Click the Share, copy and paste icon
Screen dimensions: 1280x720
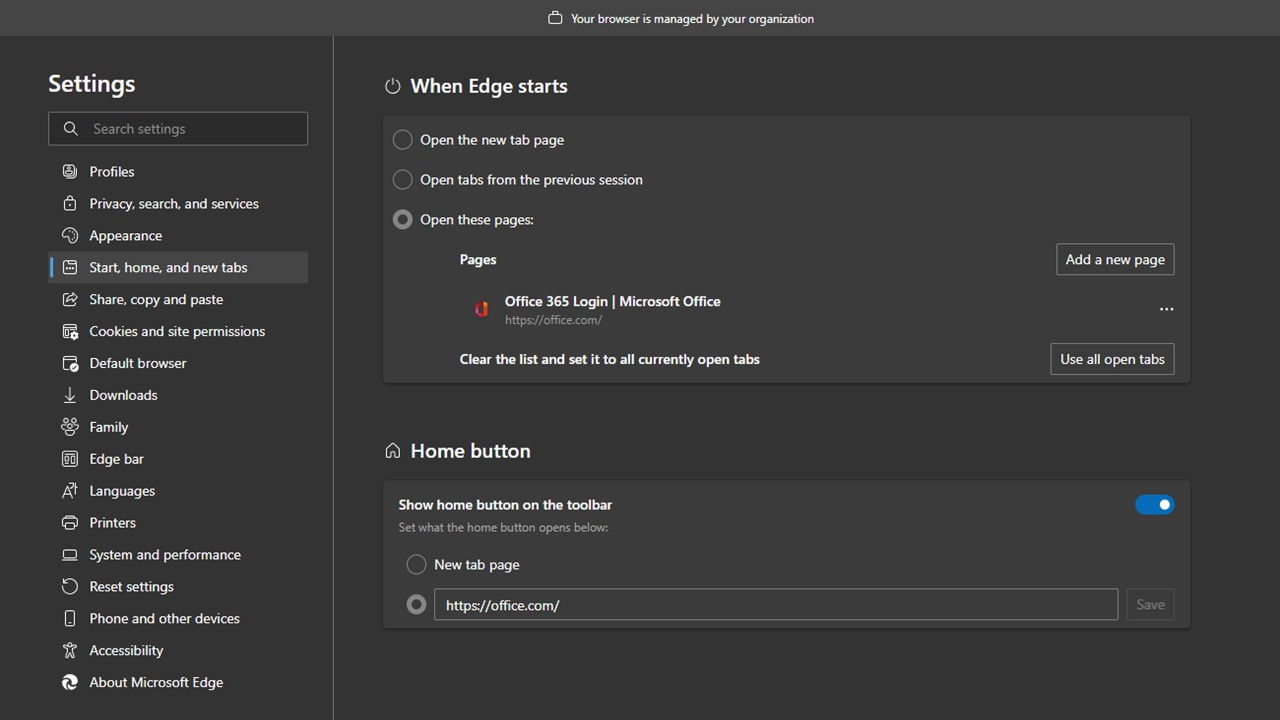tap(70, 300)
